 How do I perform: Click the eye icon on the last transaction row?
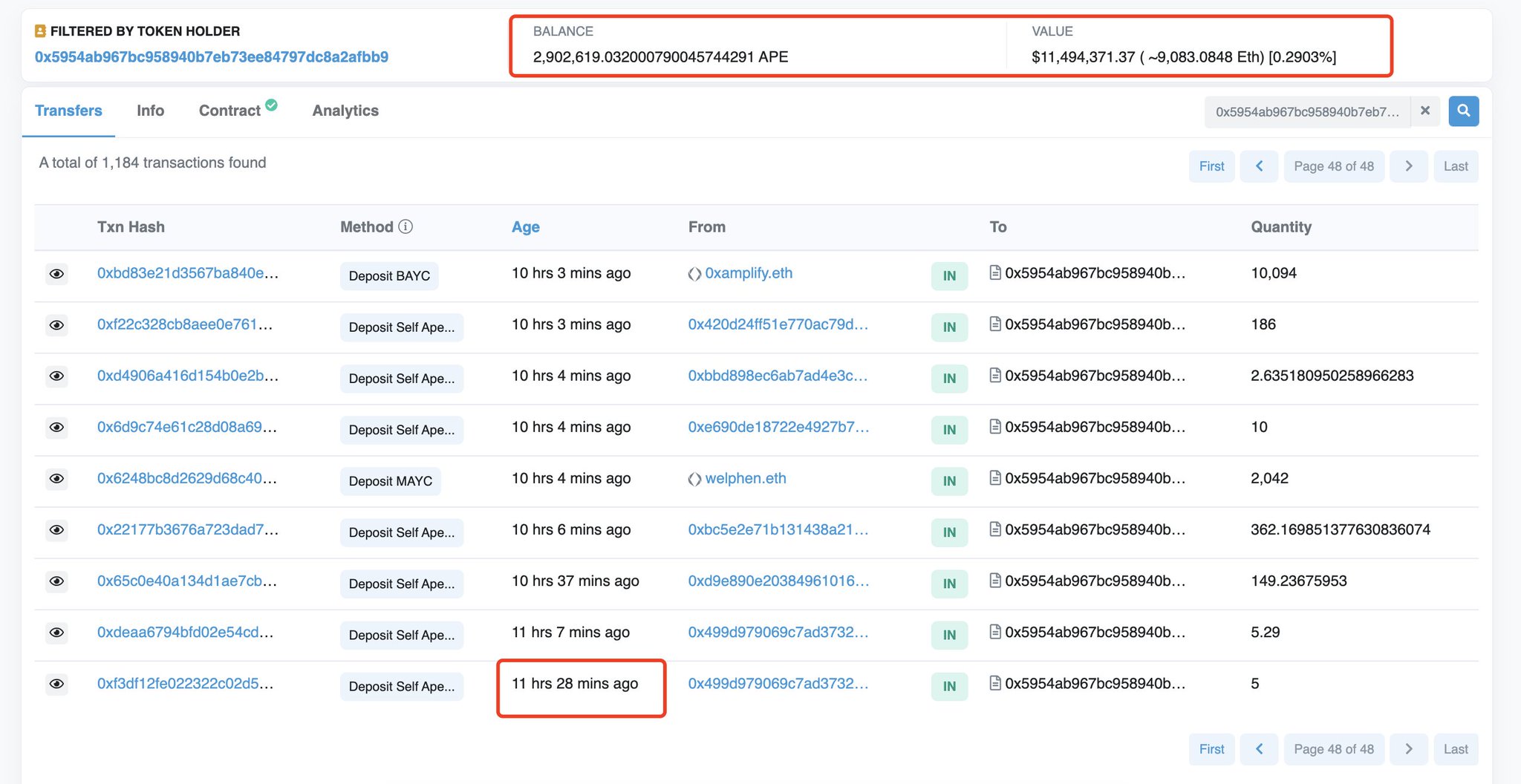(57, 685)
